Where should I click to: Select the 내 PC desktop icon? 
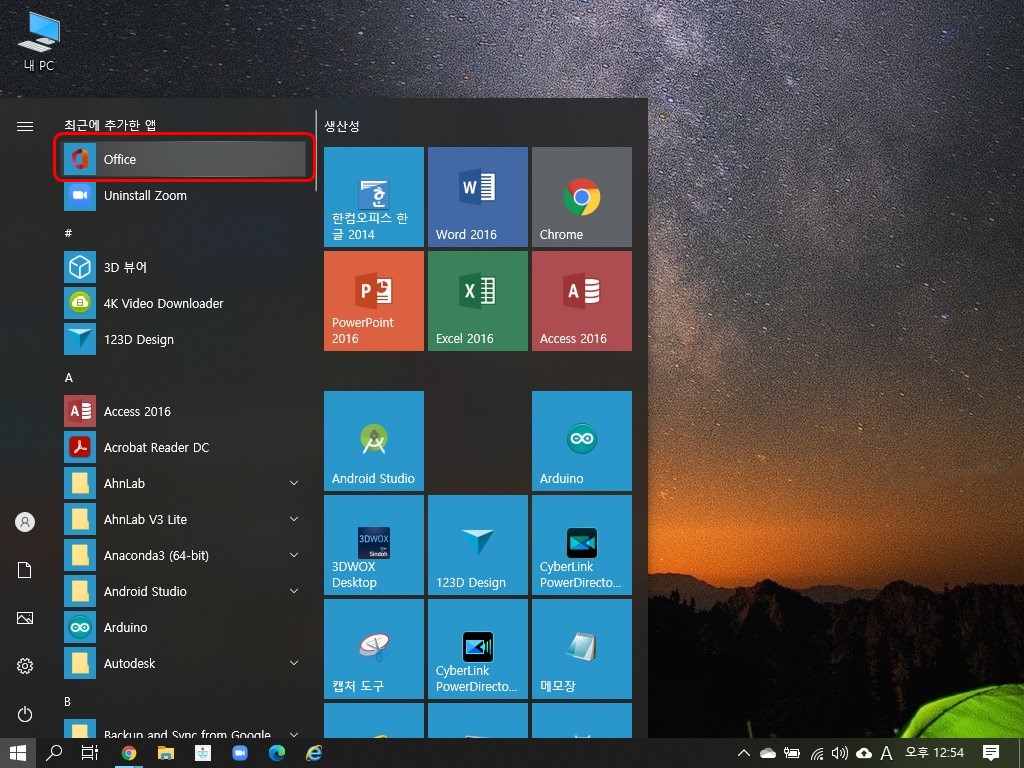39,40
